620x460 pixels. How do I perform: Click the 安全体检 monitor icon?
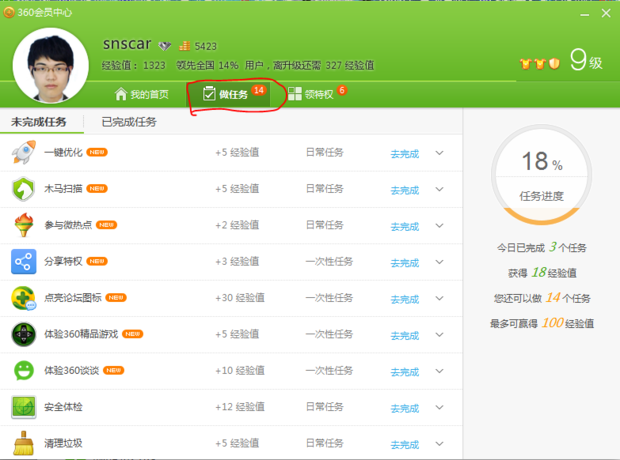tap(24, 407)
